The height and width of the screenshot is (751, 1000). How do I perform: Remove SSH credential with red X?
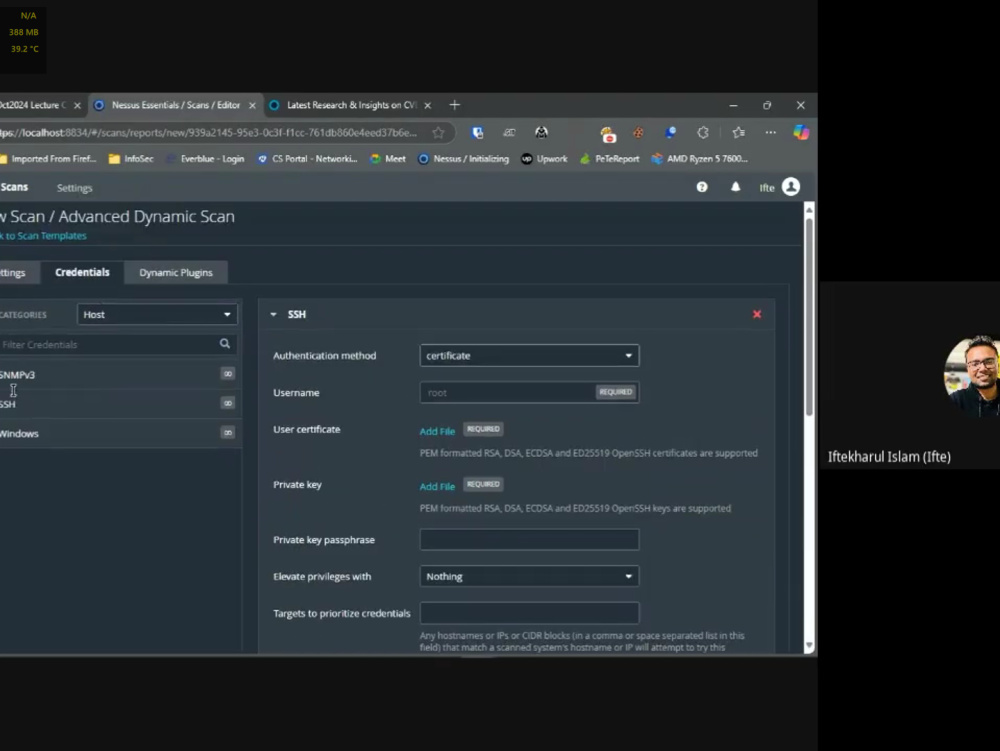[x=757, y=314]
